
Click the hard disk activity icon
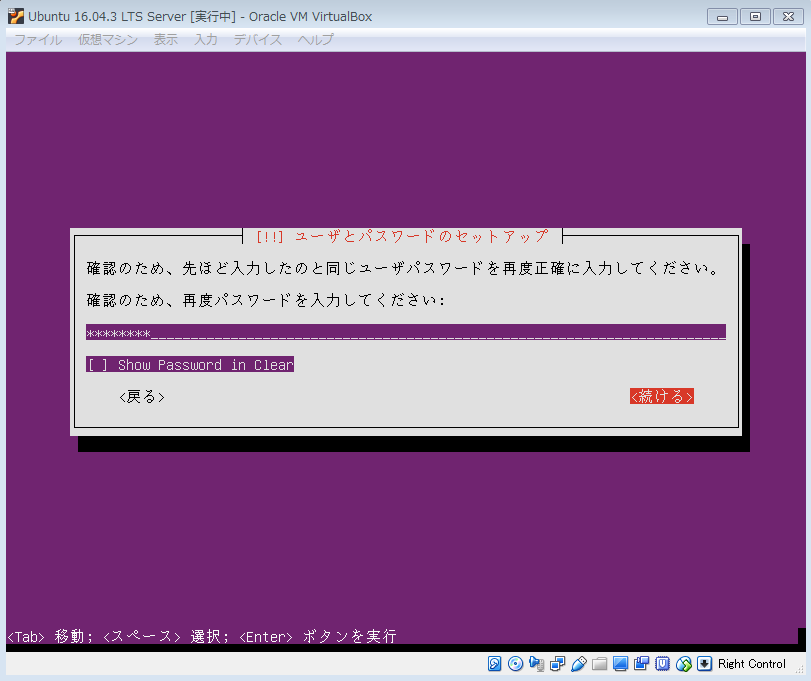click(x=495, y=664)
